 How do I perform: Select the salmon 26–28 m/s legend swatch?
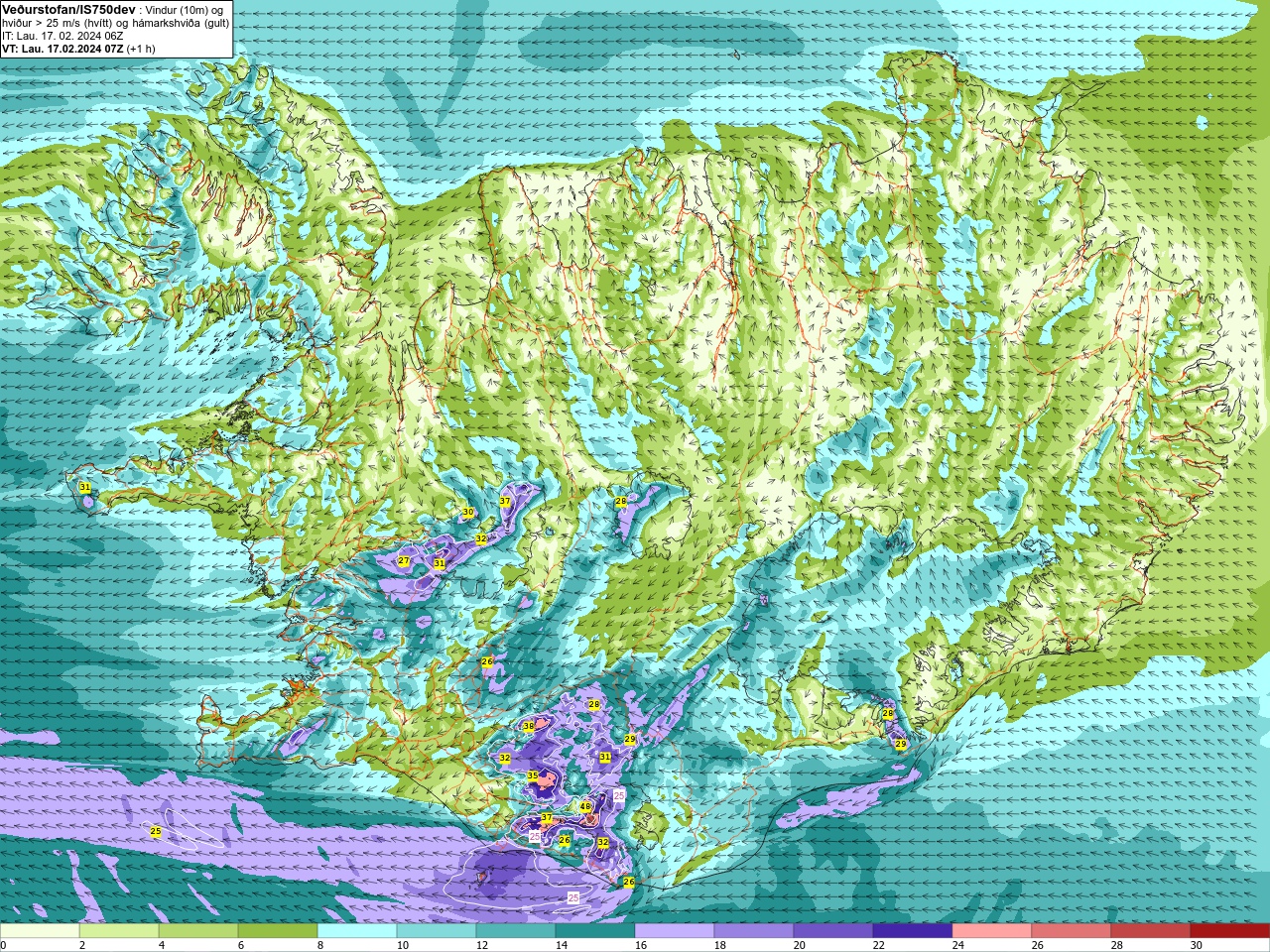[x=1072, y=931]
